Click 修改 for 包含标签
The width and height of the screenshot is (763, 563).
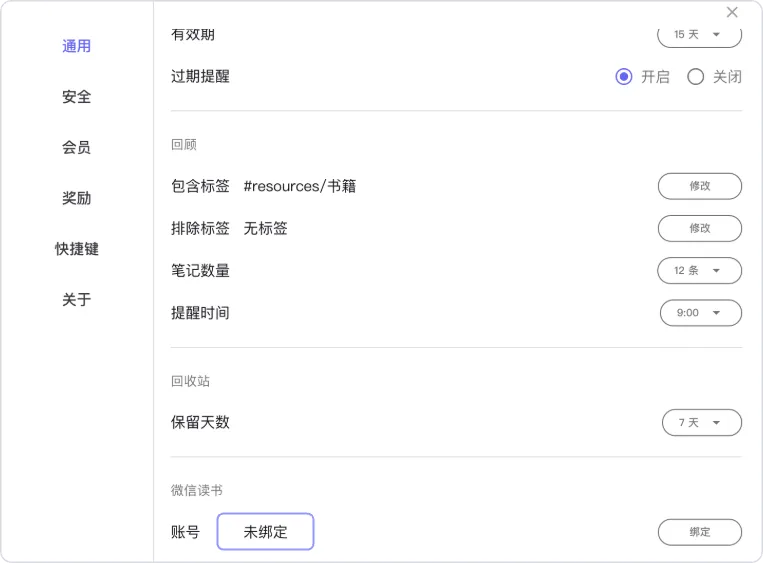(700, 186)
